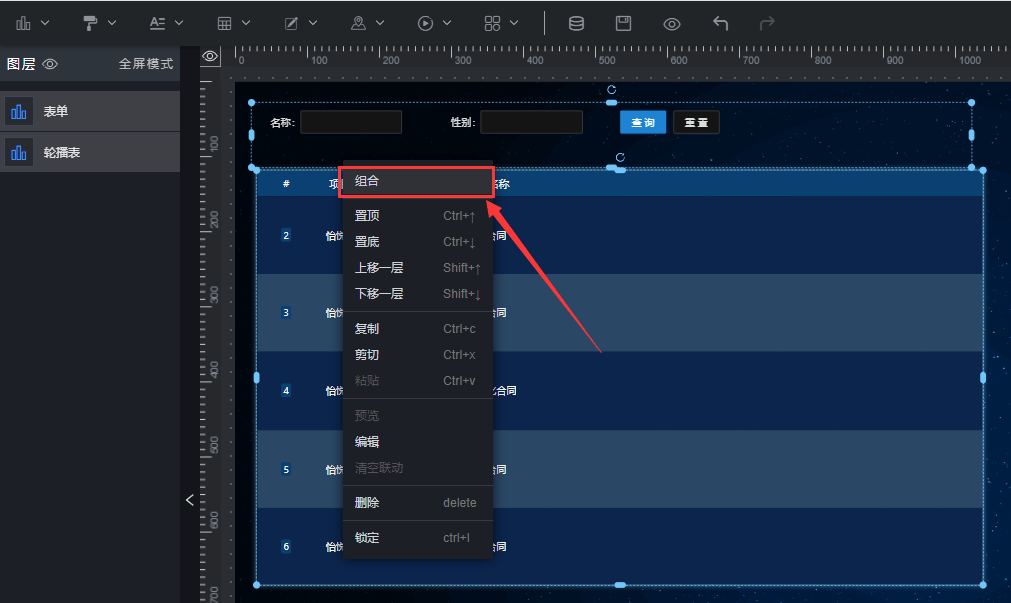Click the preview eye icon in top toolbar

(672, 24)
